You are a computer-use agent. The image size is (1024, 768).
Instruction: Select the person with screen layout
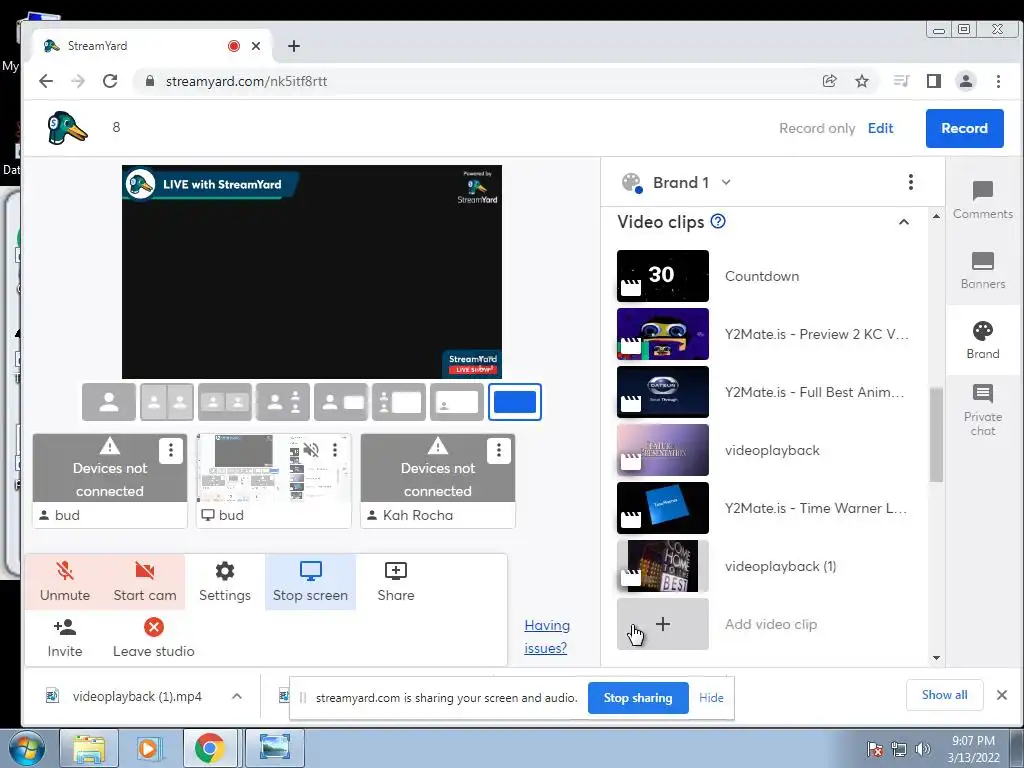pos(341,402)
